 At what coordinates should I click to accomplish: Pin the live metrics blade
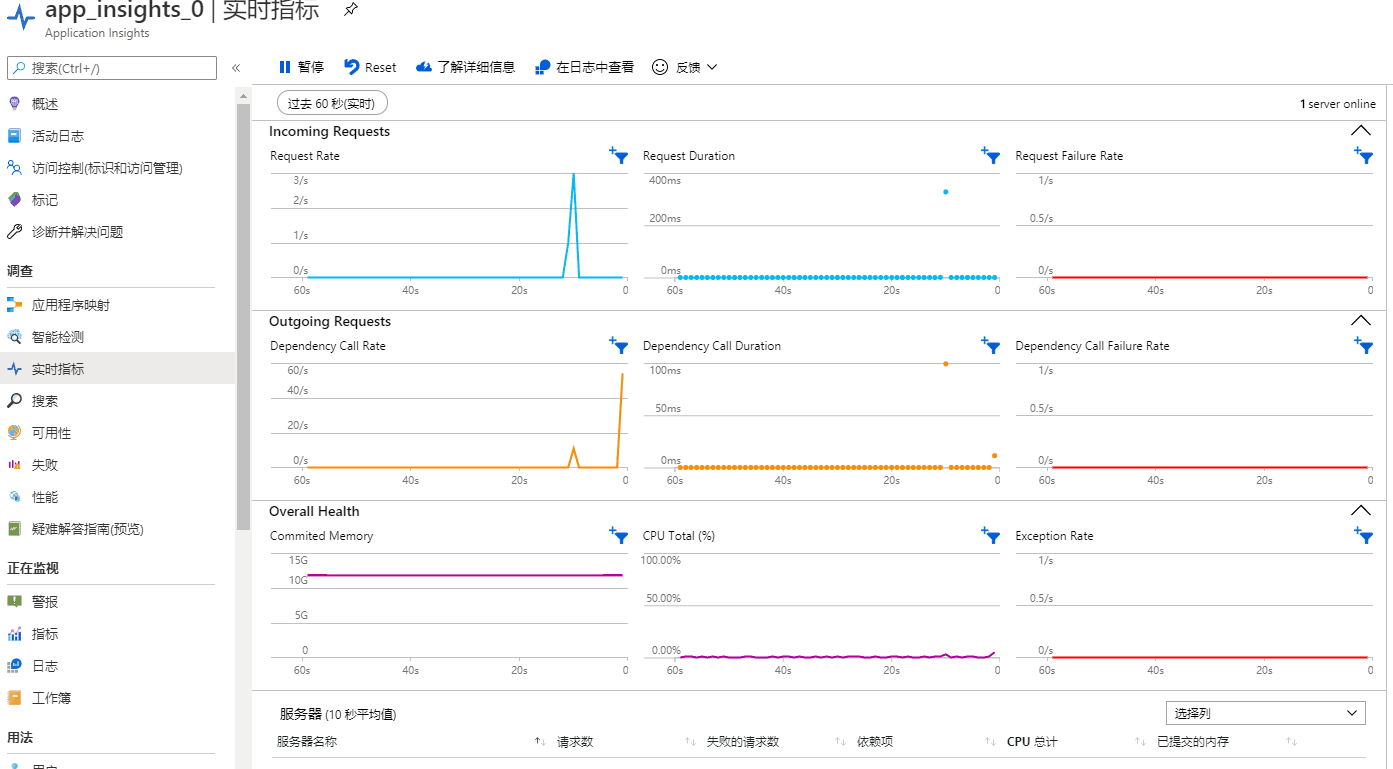pyautogui.click(x=350, y=10)
